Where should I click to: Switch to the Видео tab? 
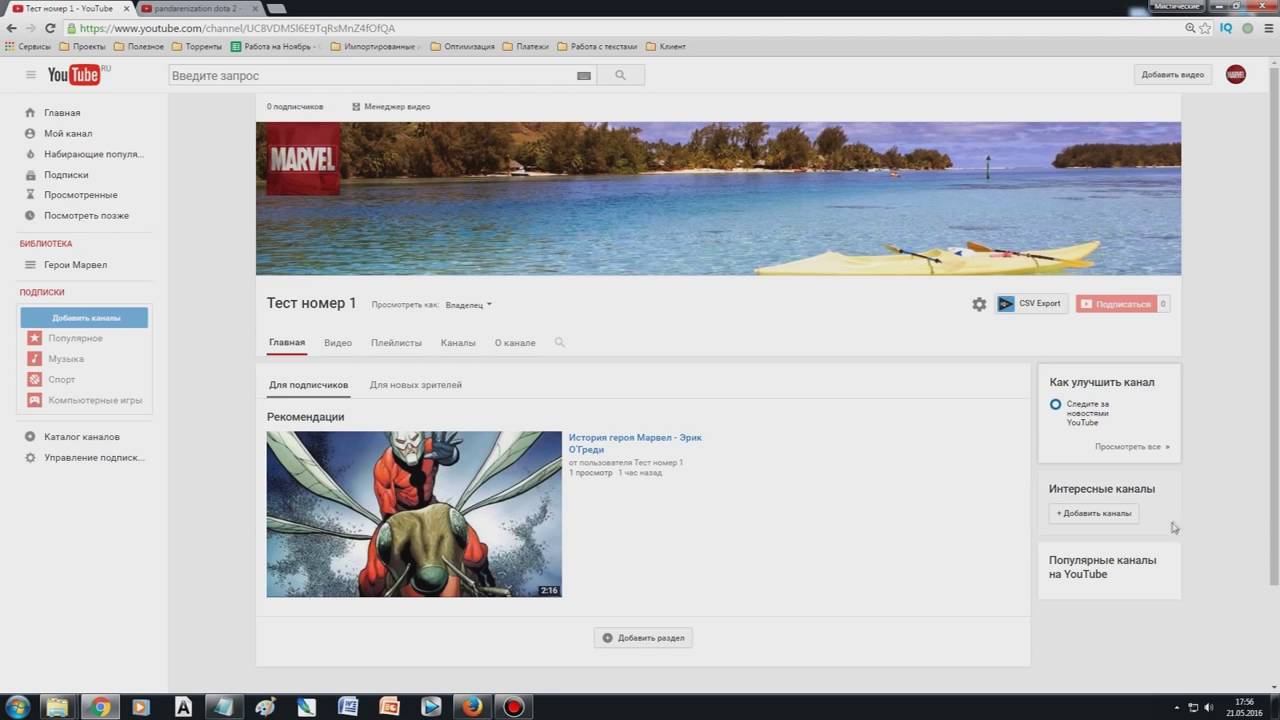click(338, 343)
